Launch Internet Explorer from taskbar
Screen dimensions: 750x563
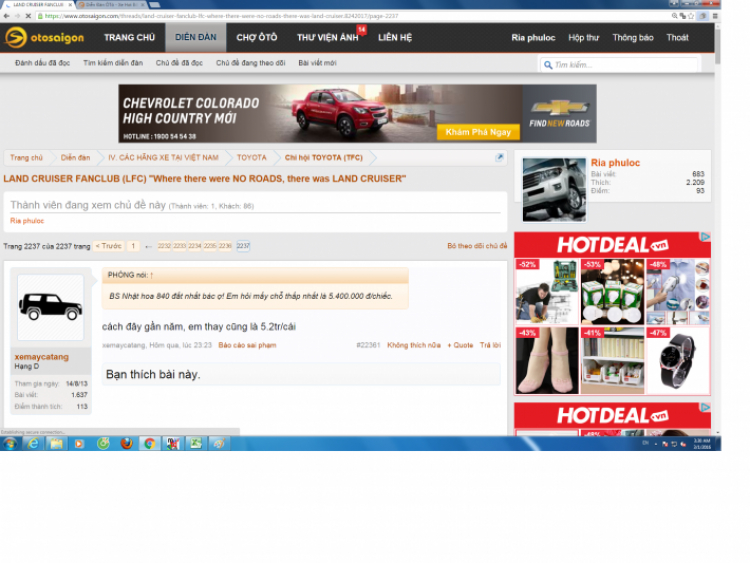(x=33, y=443)
